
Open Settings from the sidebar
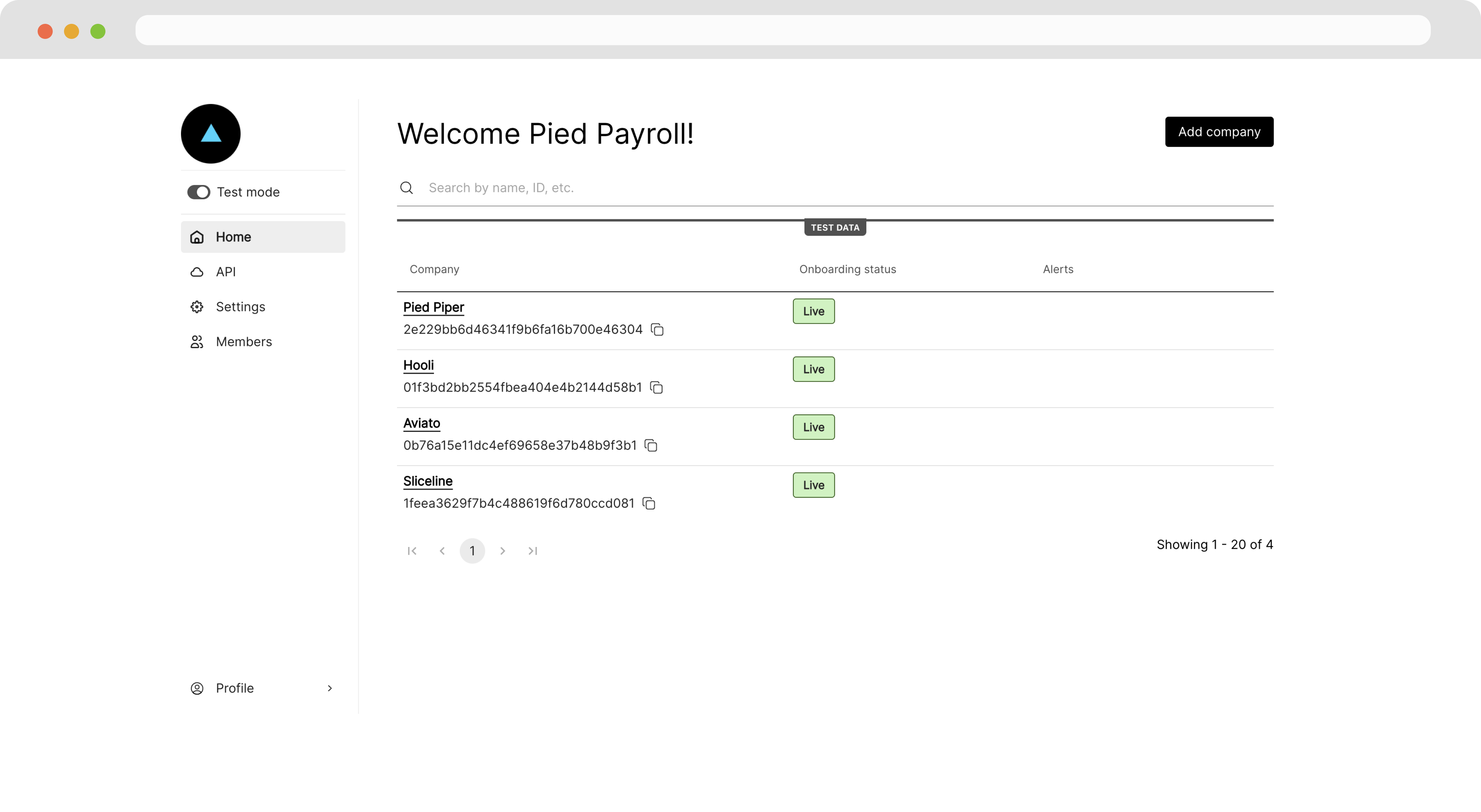tap(240, 307)
